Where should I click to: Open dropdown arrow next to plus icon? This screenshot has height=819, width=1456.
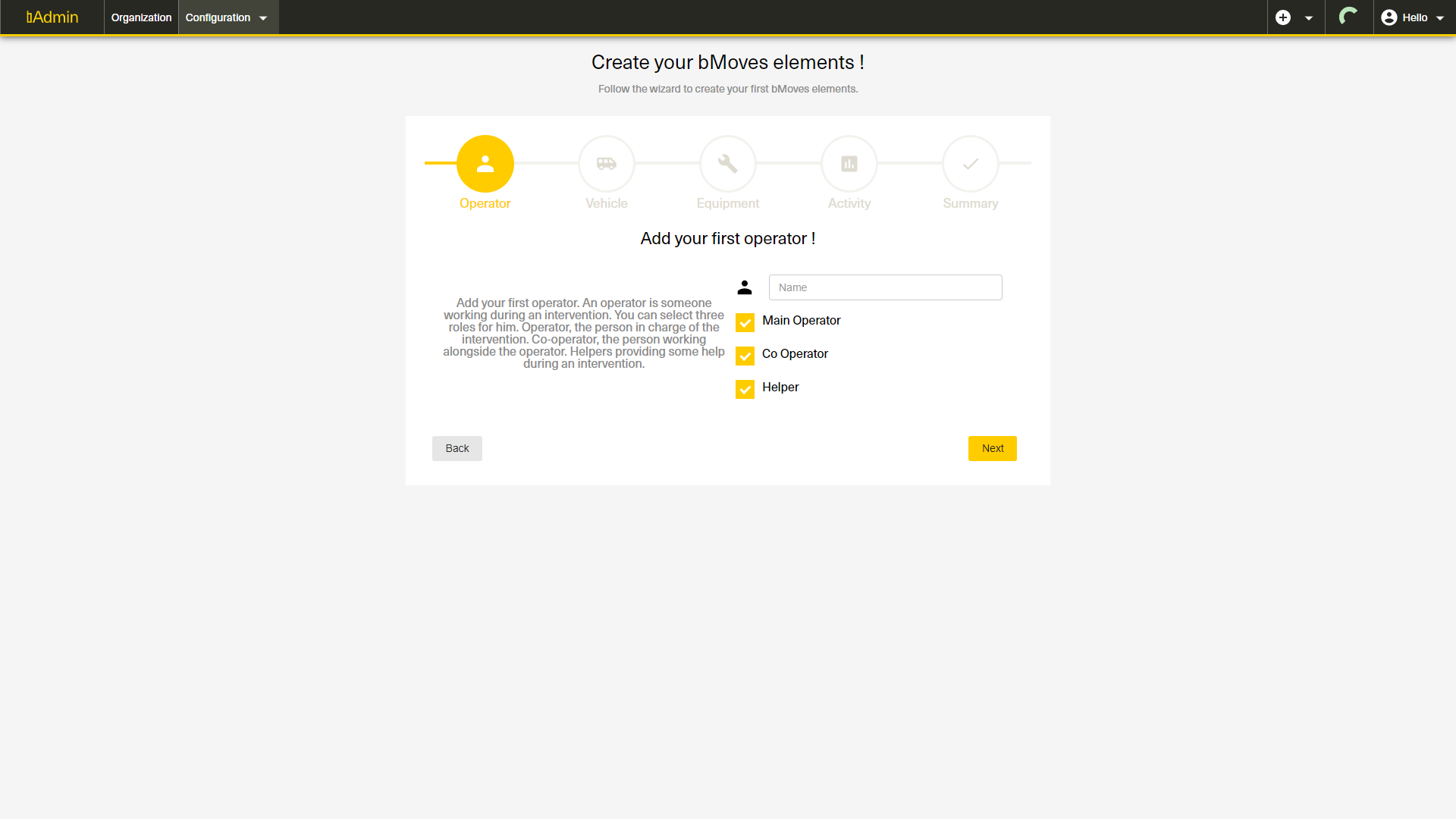[x=1309, y=18]
